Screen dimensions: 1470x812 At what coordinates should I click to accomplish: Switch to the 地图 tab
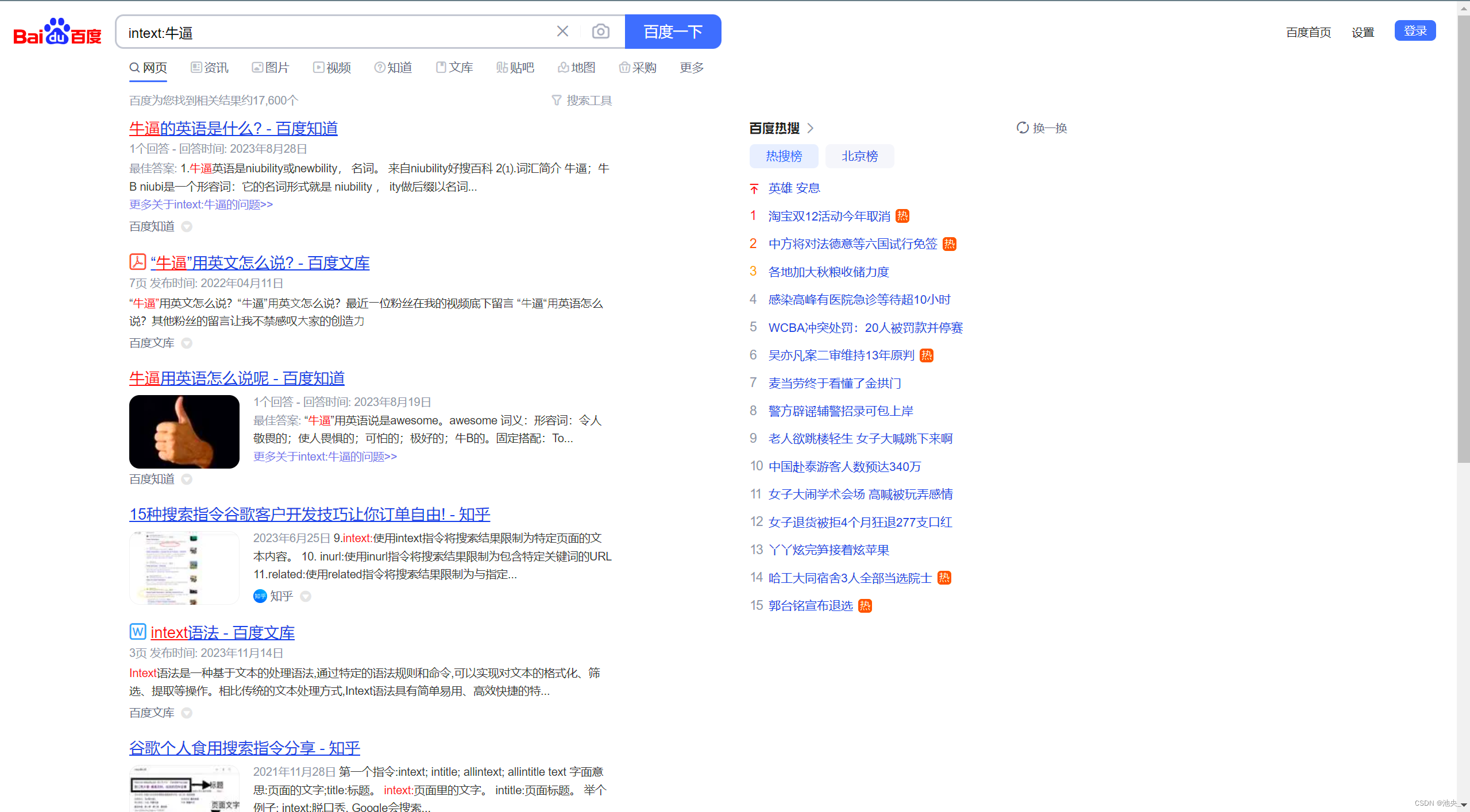(x=577, y=68)
